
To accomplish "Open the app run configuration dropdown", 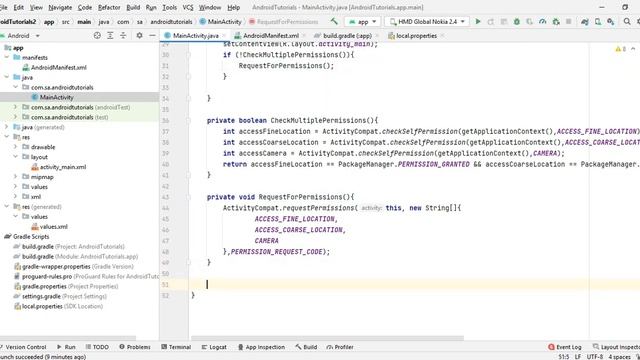I will point(362,22).
